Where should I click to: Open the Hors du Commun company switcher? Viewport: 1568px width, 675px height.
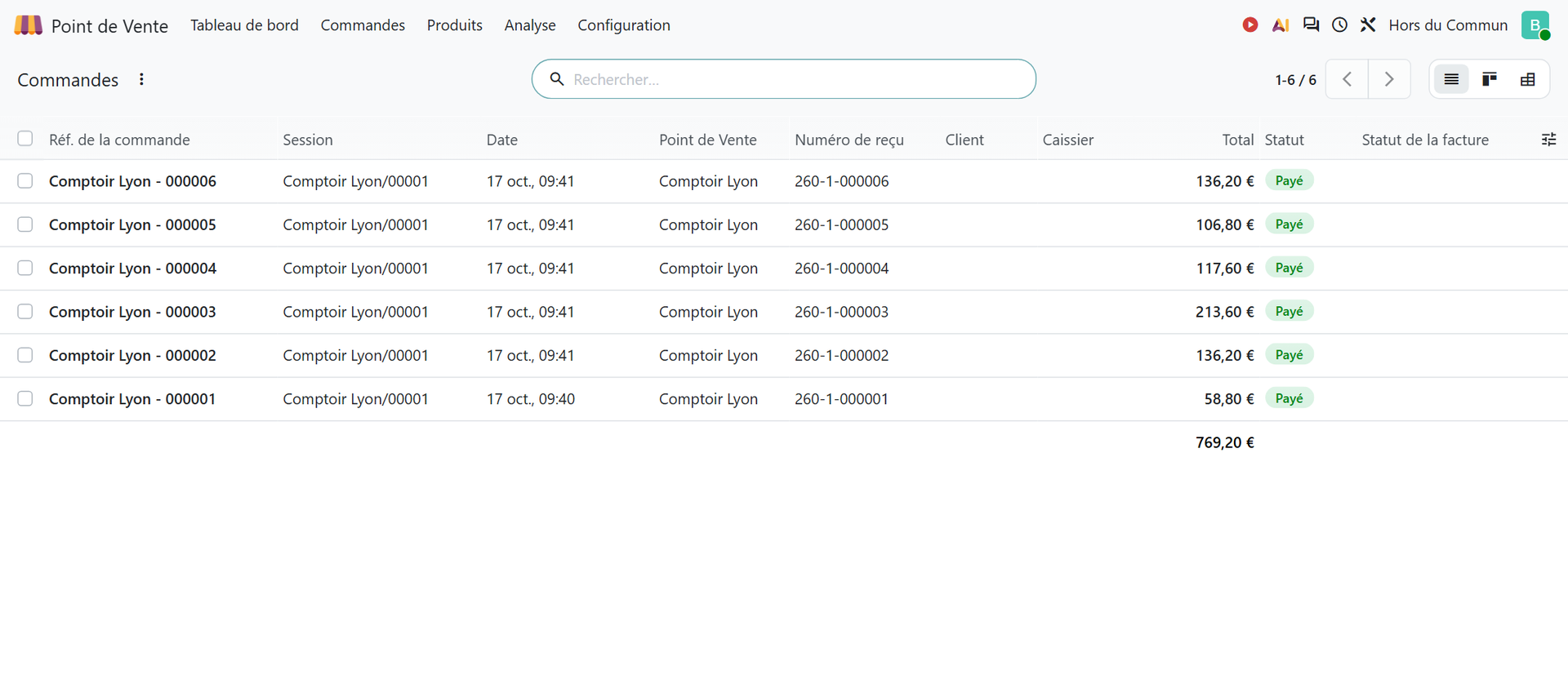click(x=1448, y=25)
